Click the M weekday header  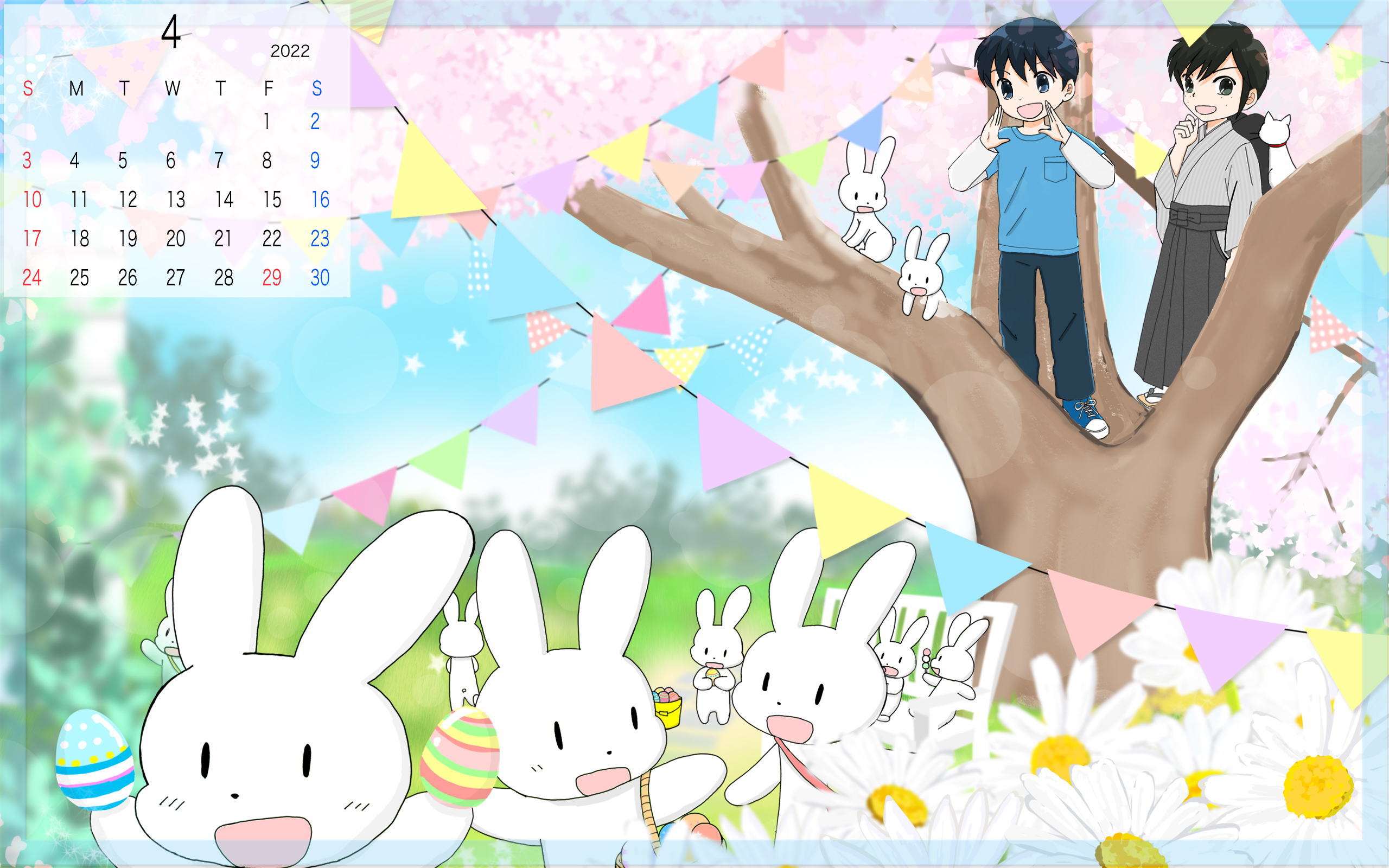77,88
